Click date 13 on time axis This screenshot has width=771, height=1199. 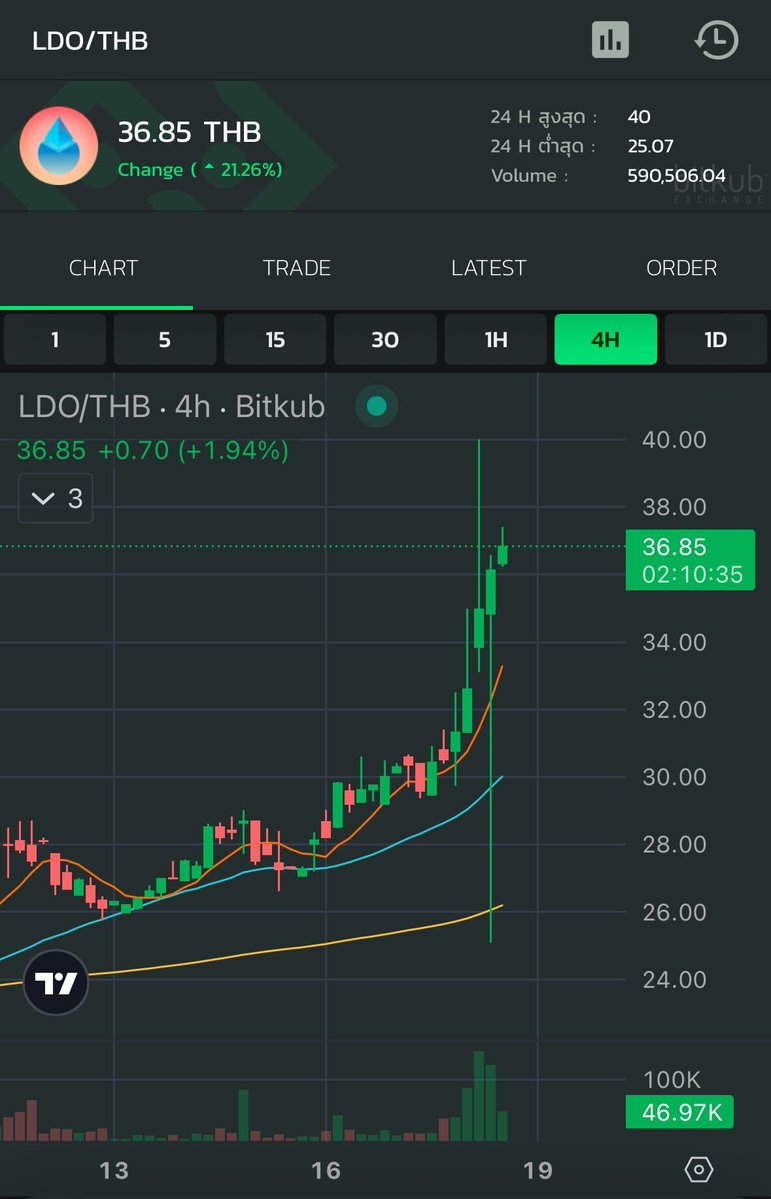click(x=113, y=1171)
